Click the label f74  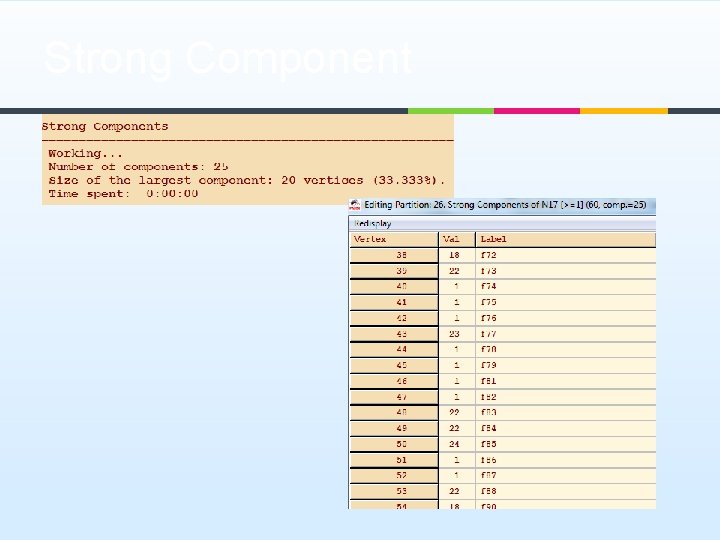tap(489, 287)
